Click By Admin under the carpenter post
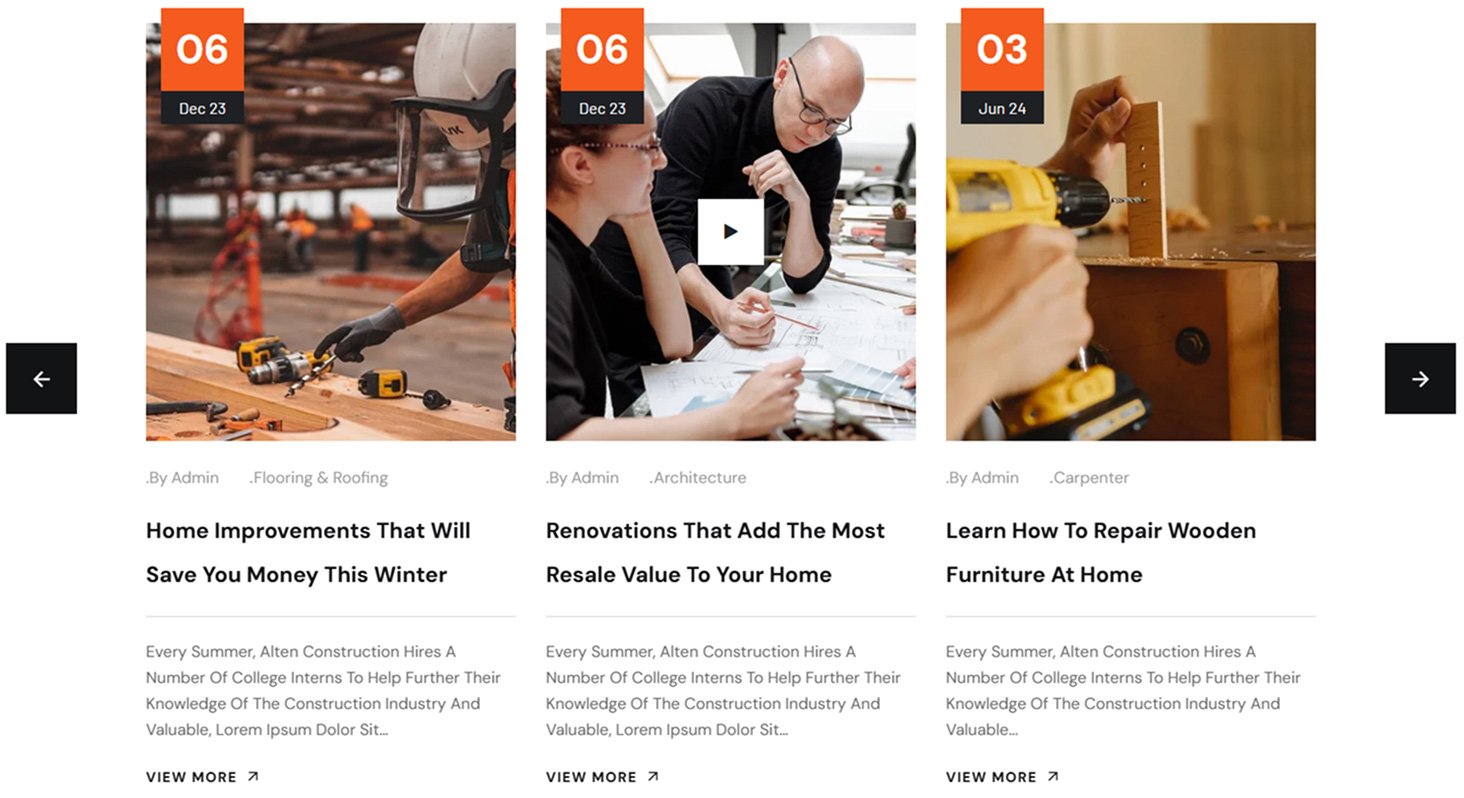The height and width of the screenshot is (798, 1464). 982,478
